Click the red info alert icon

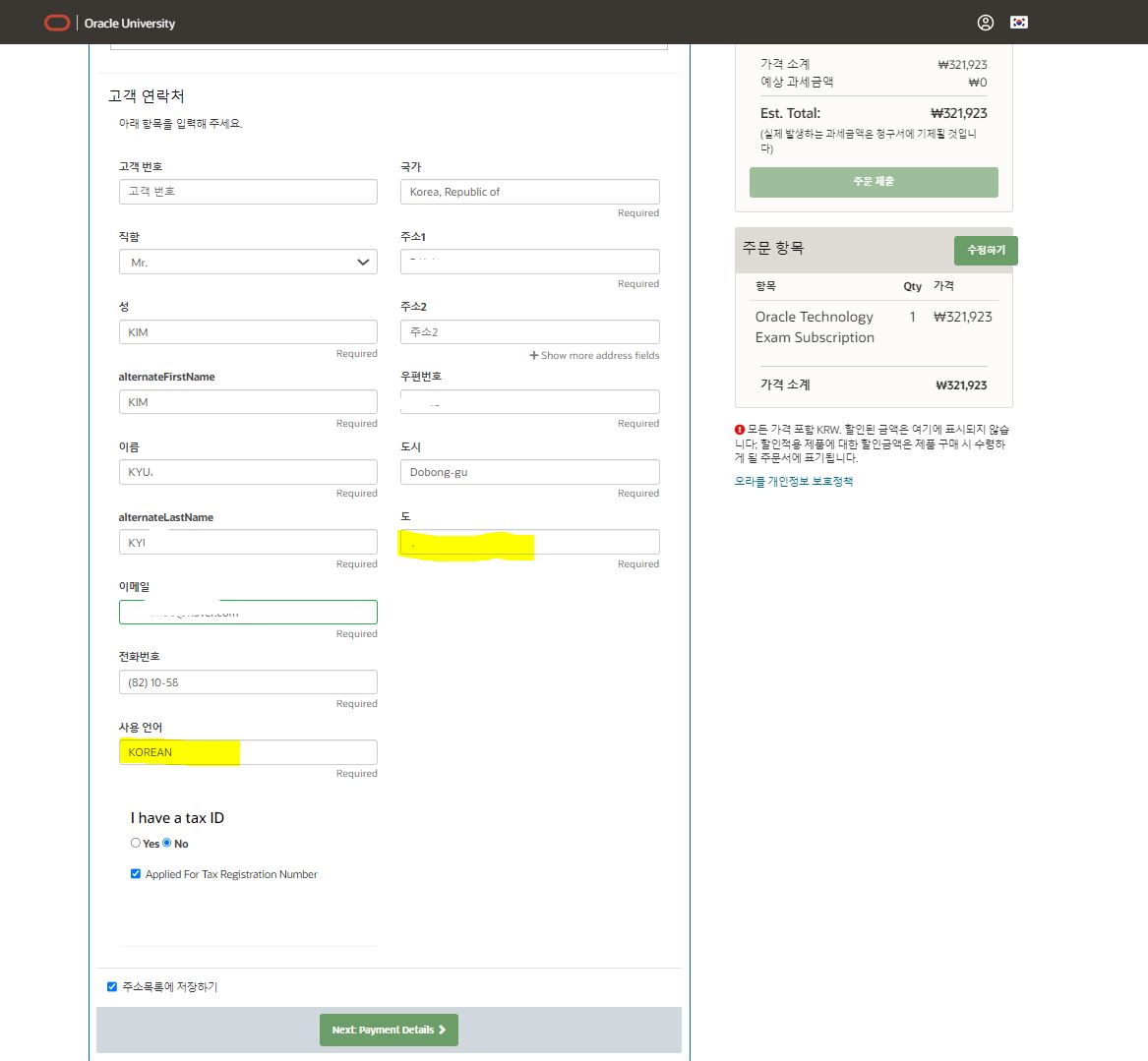tap(740, 430)
